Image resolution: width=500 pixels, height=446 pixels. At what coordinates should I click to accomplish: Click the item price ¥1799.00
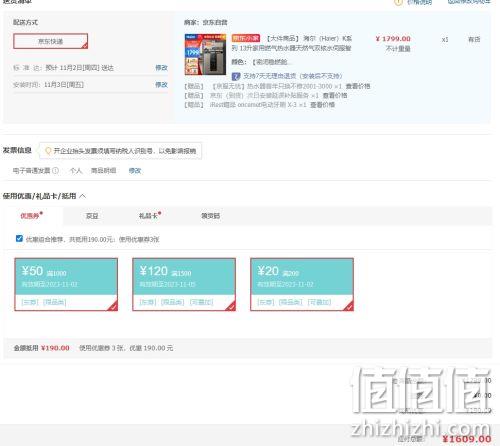click(x=393, y=39)
